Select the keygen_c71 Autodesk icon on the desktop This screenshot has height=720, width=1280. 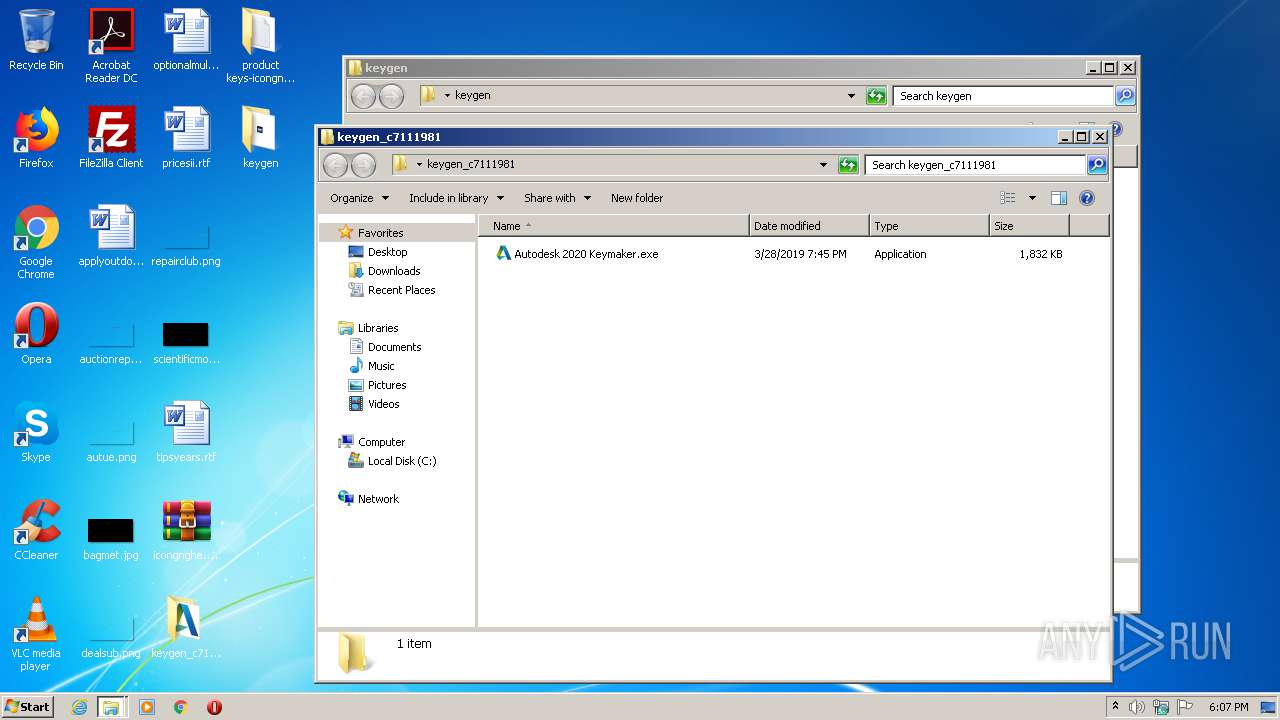tap(186, 628)
